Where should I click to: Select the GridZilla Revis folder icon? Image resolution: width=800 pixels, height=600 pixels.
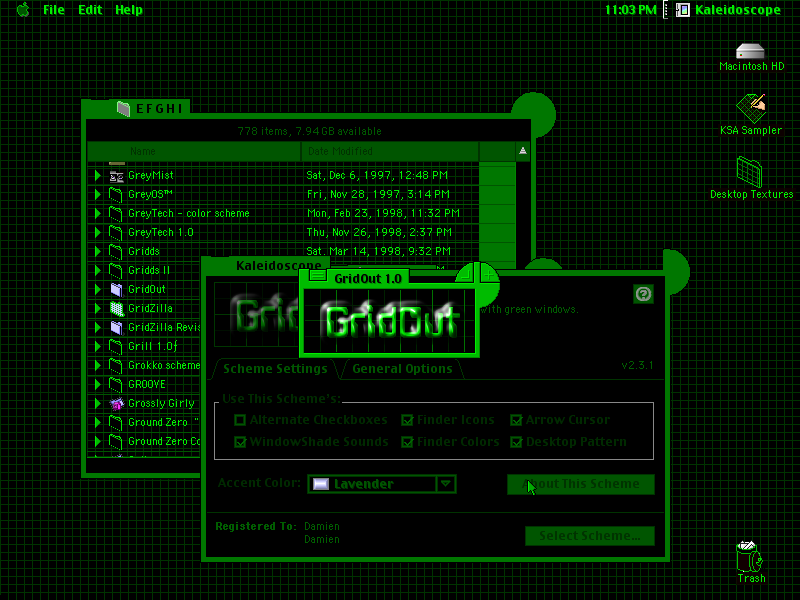coord(116,328)
